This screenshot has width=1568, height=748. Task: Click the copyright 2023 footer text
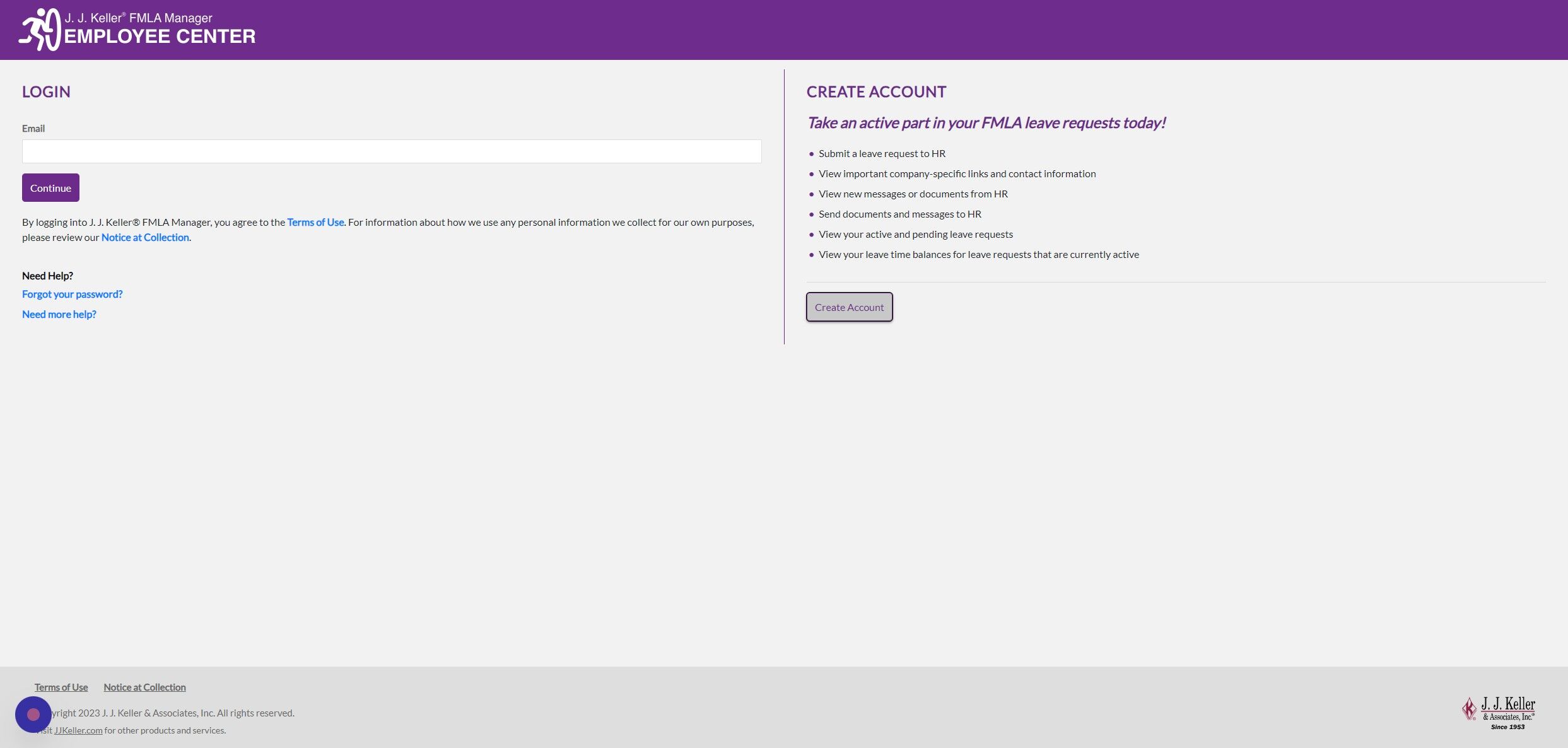click(x=166, y=713)
